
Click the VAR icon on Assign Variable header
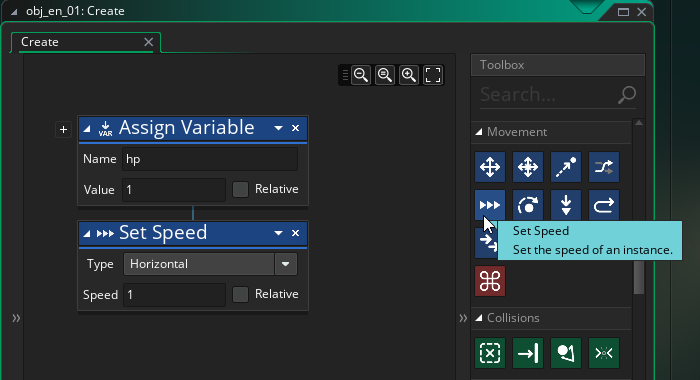tap(105, 128)
